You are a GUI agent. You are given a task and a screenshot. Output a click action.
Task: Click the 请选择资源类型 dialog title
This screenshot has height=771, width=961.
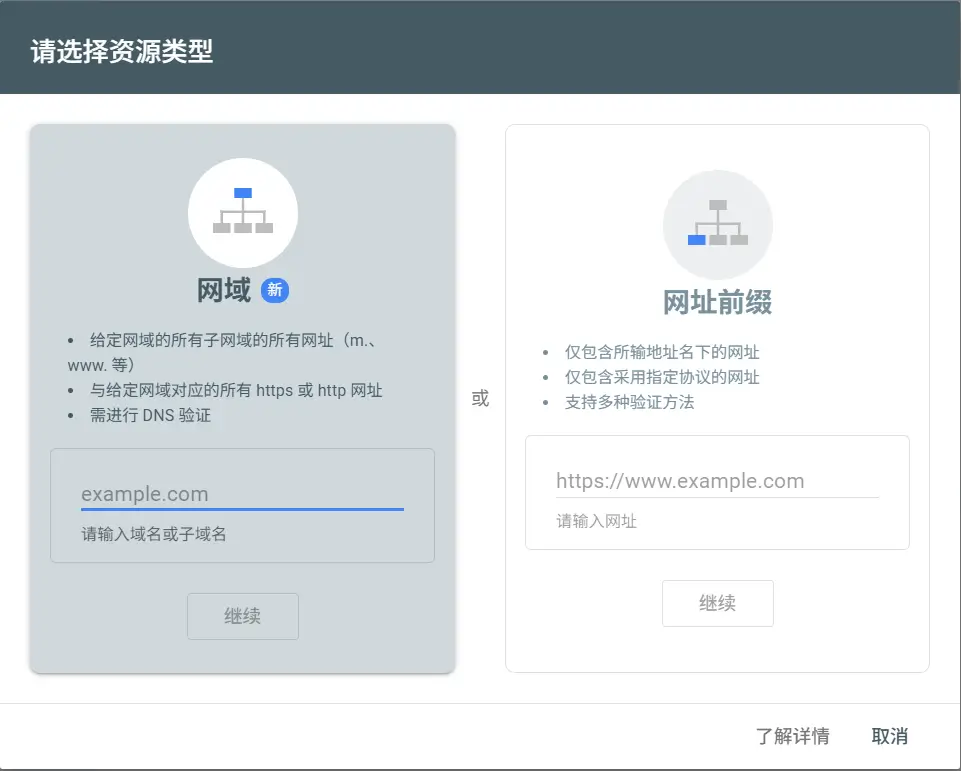click(122, 52)
